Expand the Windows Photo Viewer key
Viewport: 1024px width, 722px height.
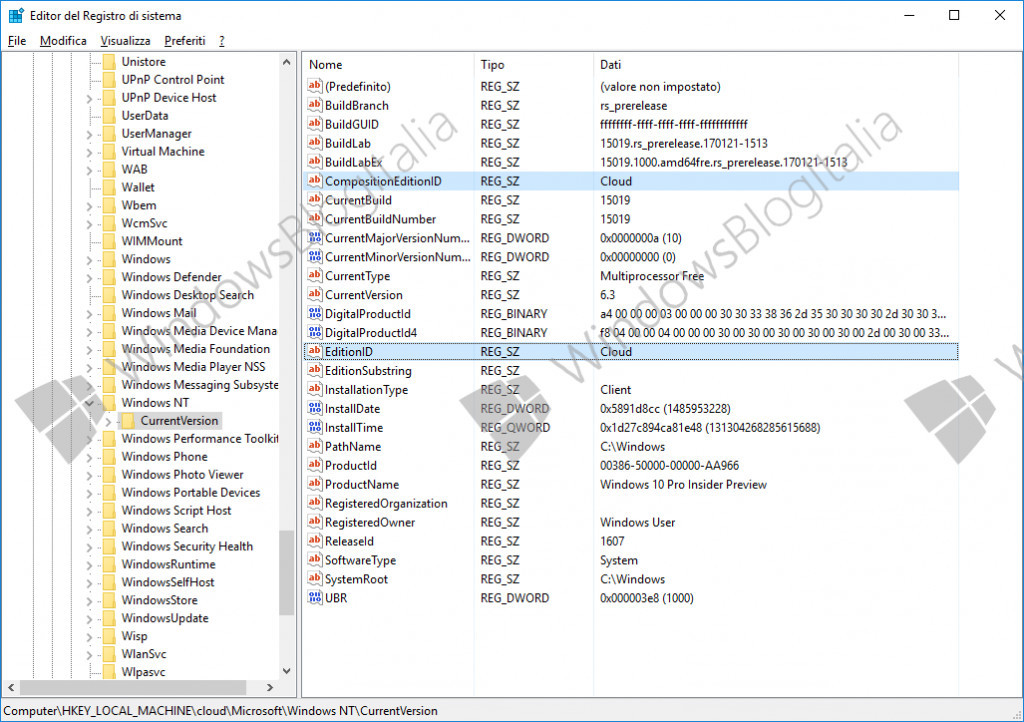(x=89, y=475)
